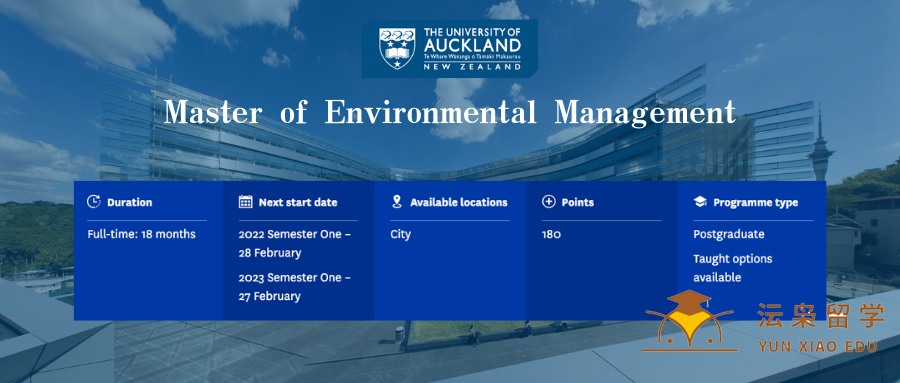Screen dimensions: 900x383
Task: Click the Programme type heading
Action: pos(755,202)
